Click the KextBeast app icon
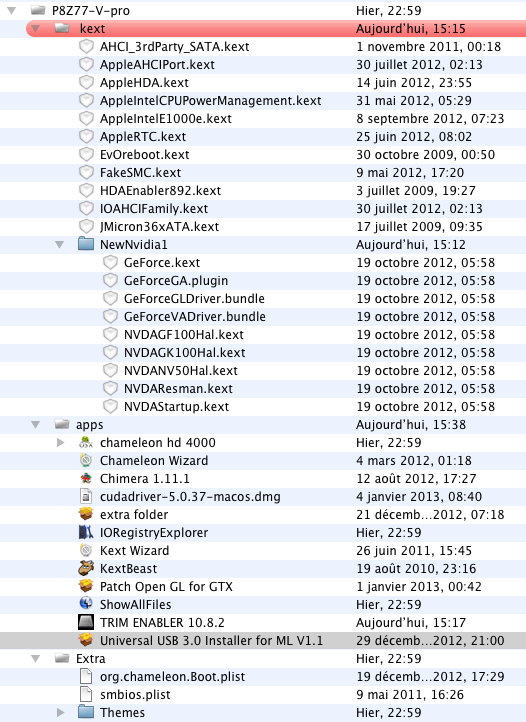 (x=86, y=569)
